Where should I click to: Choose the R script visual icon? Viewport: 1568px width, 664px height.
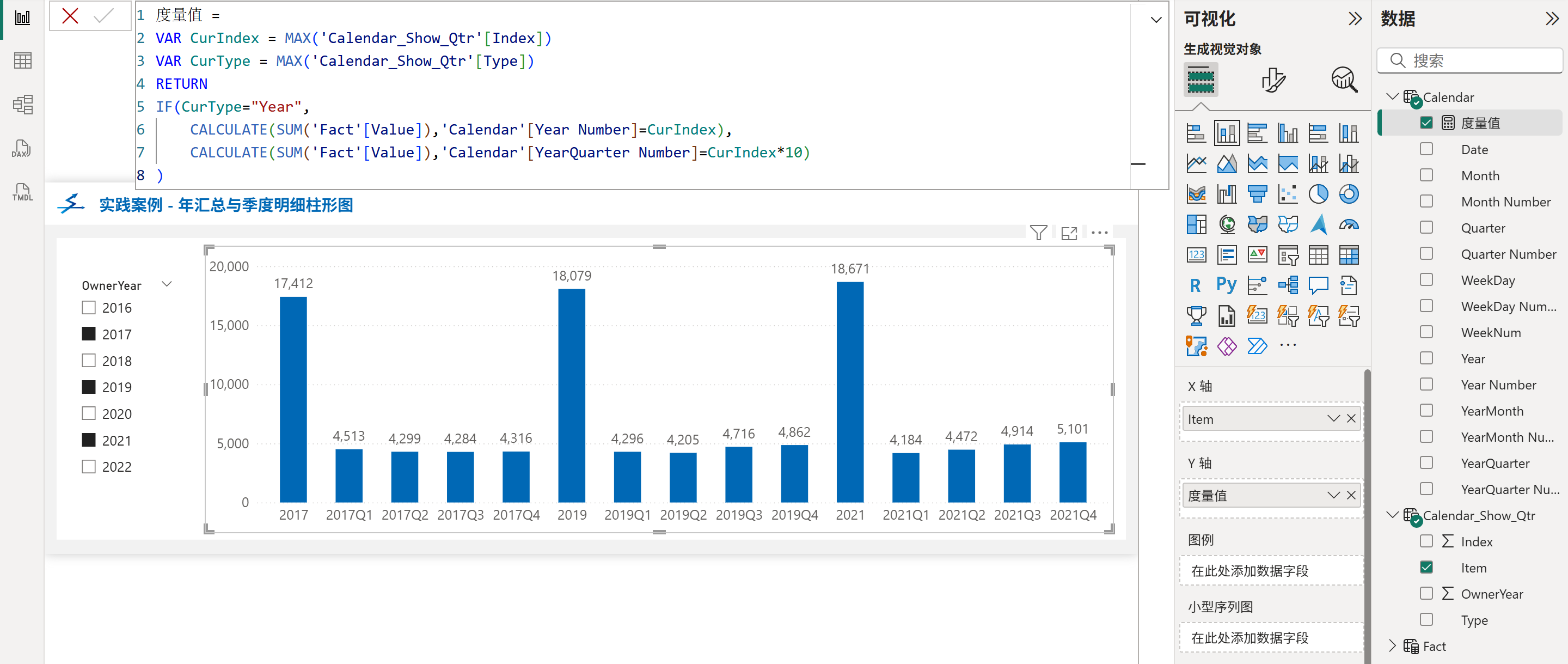(x=1196, y=285)
